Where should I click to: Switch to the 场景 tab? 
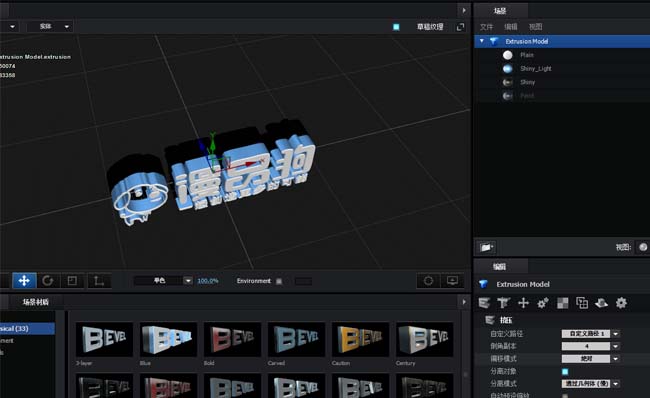tap(500, 11)
